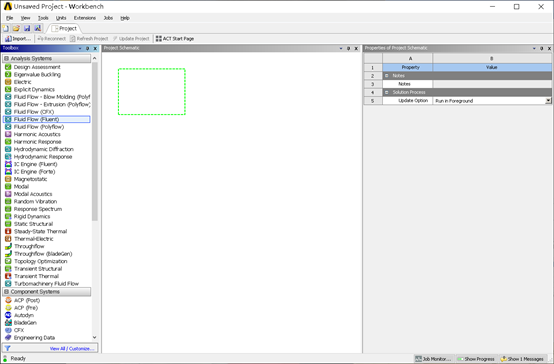The height and width of the screenshot is (364, 554).
Task: Close the Toolbox panel
Action: 95,48
